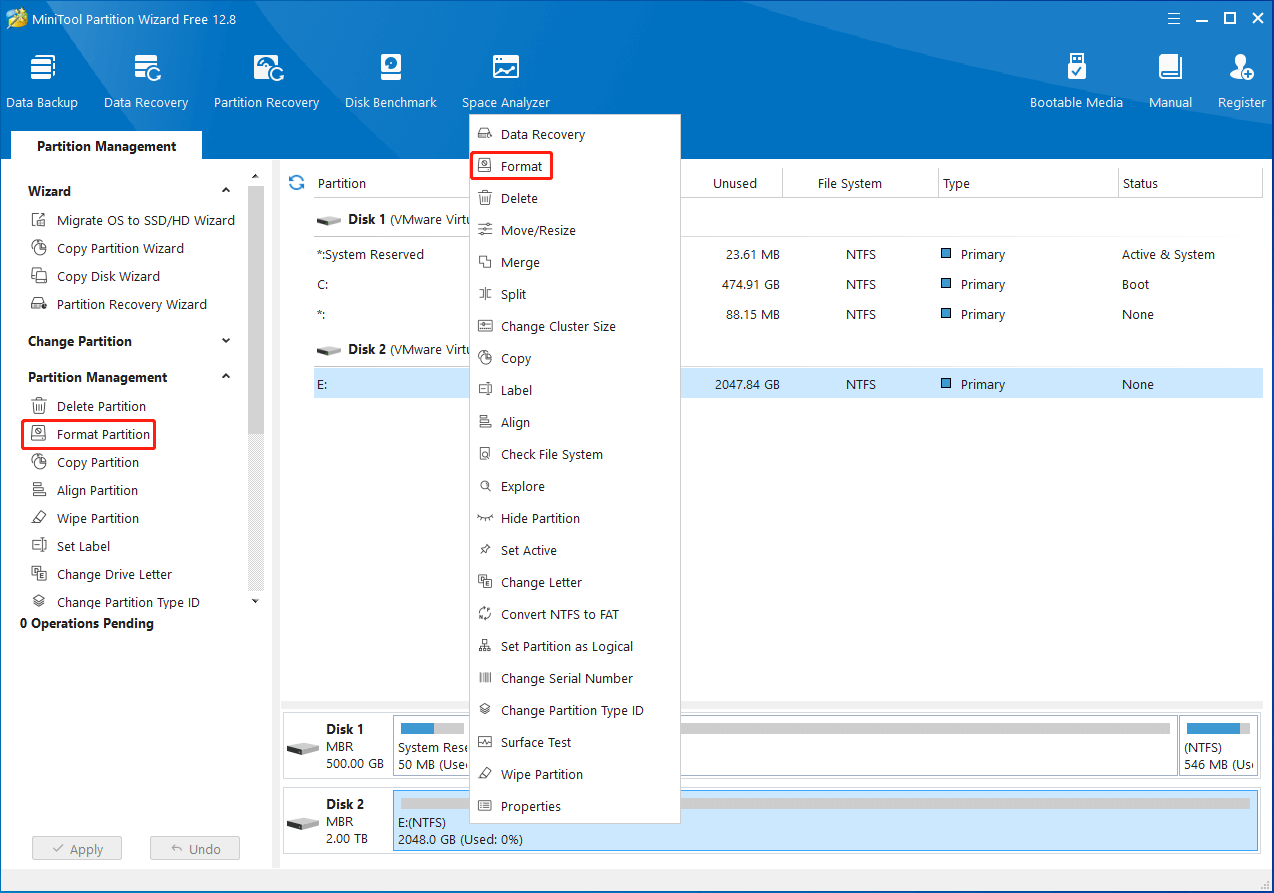Select the System Reserved partition row
The height and width of the screenshot is (893, 1274).
(786, 254)
